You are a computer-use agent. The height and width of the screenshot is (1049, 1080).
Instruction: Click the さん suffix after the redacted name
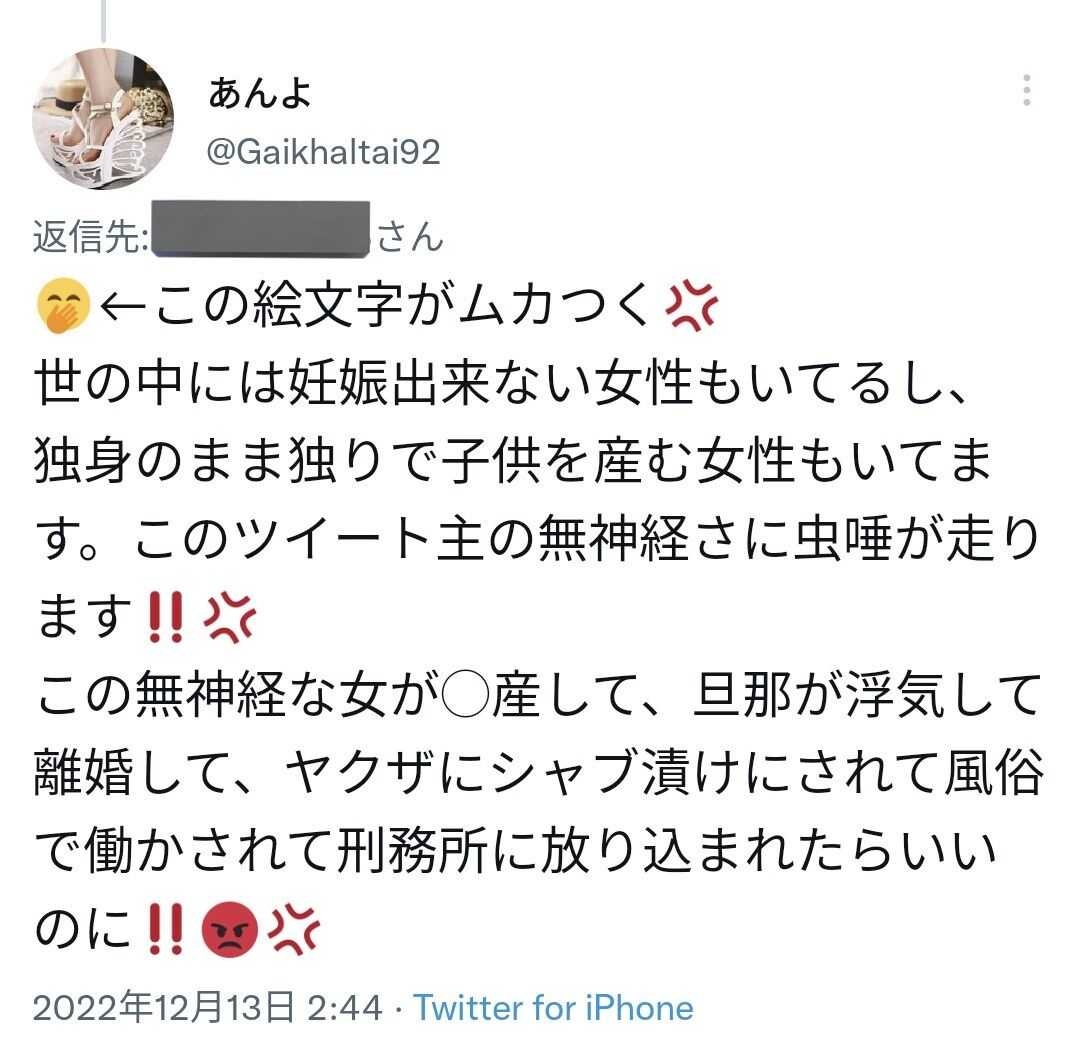pos(410,236)
